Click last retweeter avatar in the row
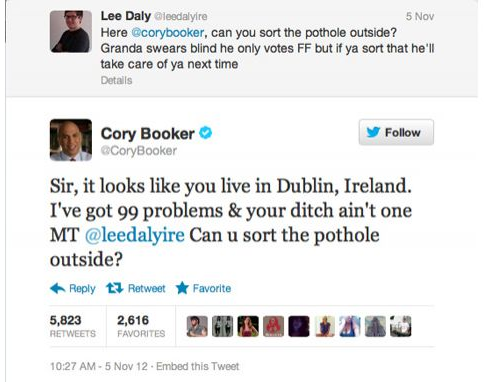The width and height of the screenshot is (501, 382). (401, 326)
